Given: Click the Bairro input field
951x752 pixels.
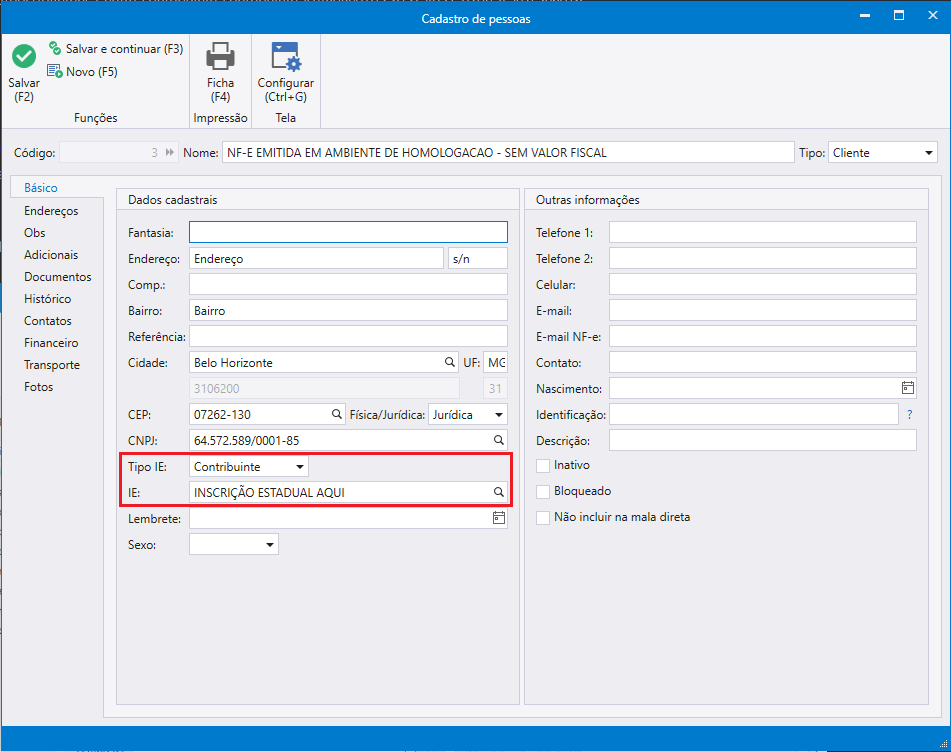Looking at the screenshot, I should (348, 311).
